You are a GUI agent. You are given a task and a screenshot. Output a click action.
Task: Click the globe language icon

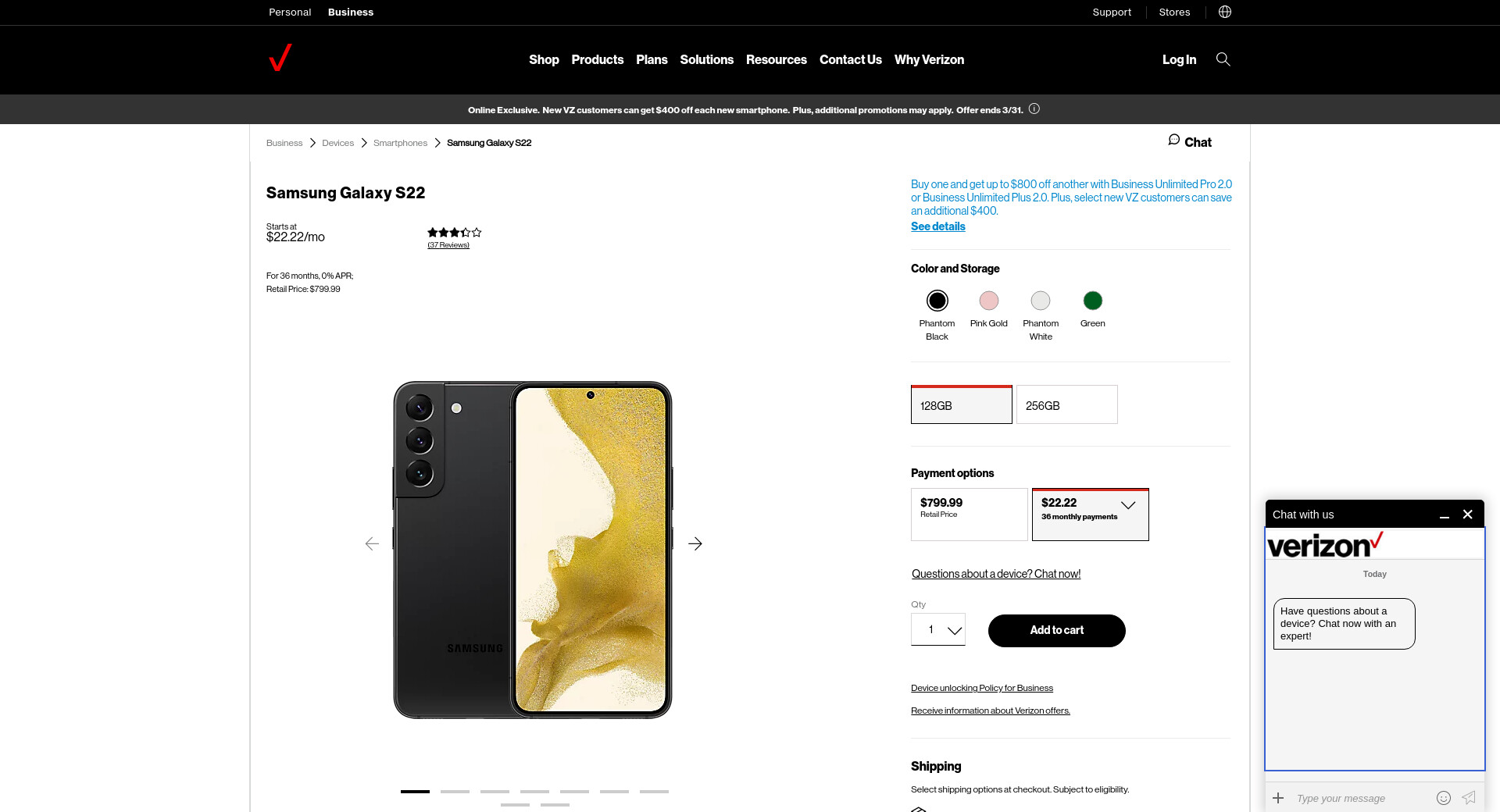coord(1225,12)
